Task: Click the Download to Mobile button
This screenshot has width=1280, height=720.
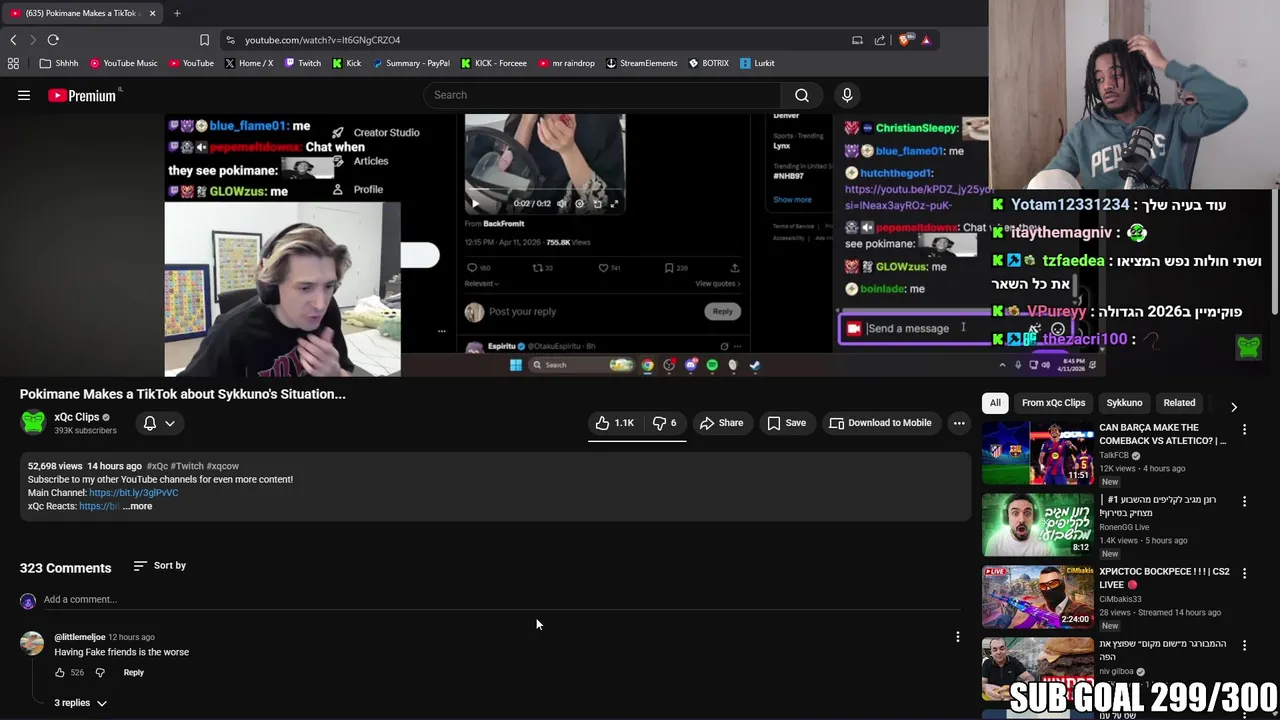Action: coord(881,423)
